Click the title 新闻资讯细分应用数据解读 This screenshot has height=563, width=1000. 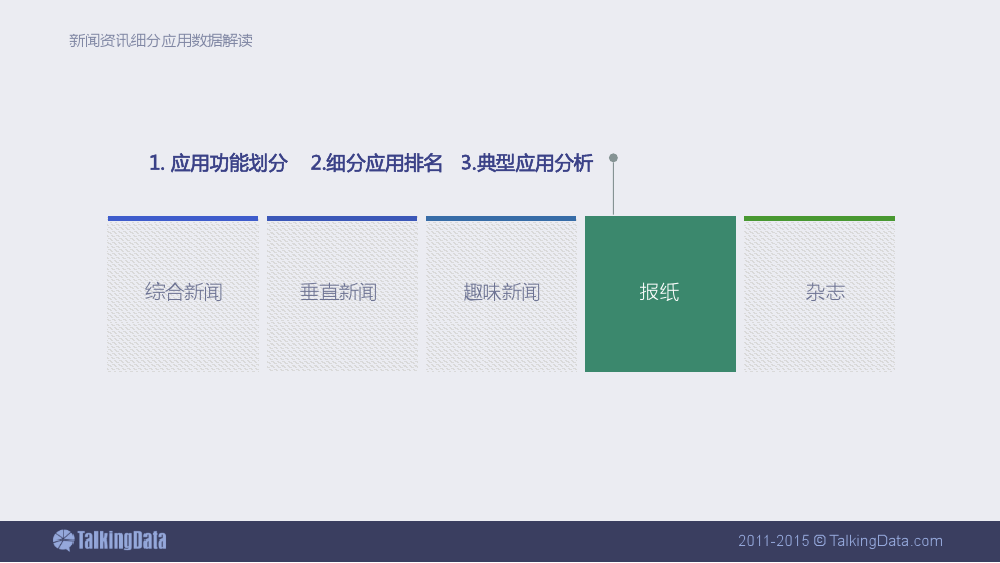click(x=161, y=41)
